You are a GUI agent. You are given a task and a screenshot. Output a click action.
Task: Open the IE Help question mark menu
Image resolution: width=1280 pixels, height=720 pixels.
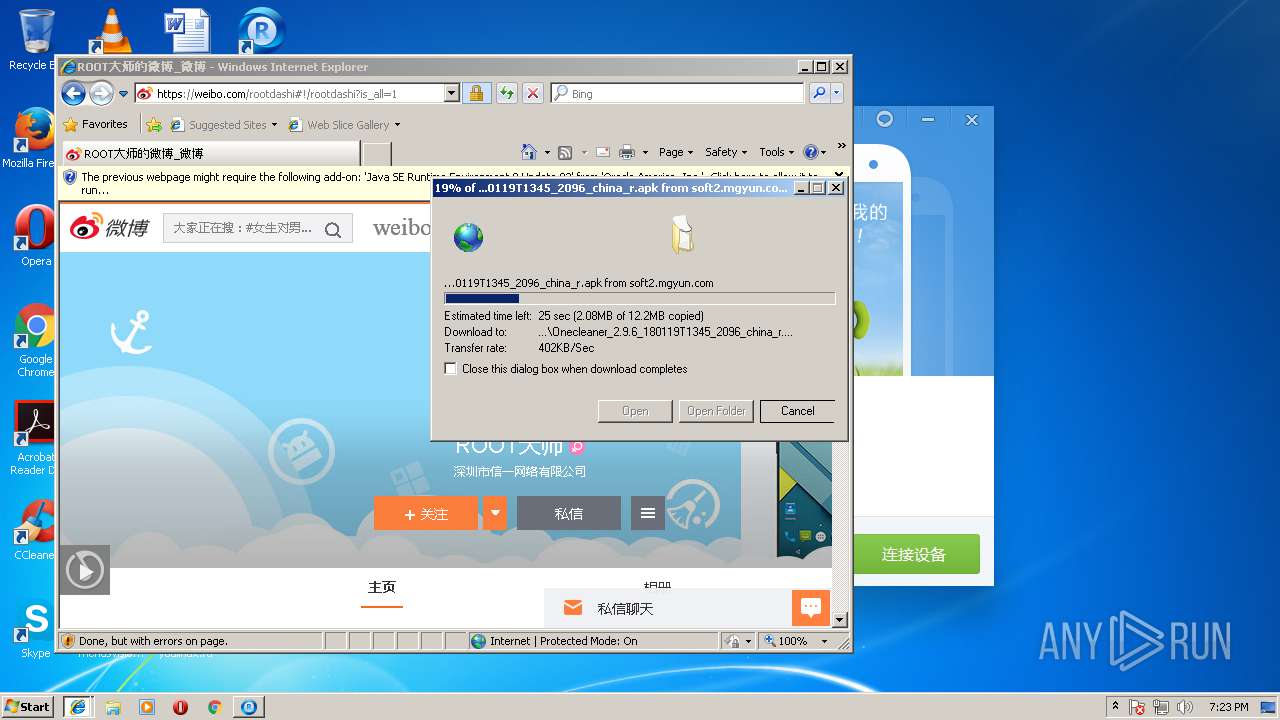pyautogui.click(x=815, y=152)
